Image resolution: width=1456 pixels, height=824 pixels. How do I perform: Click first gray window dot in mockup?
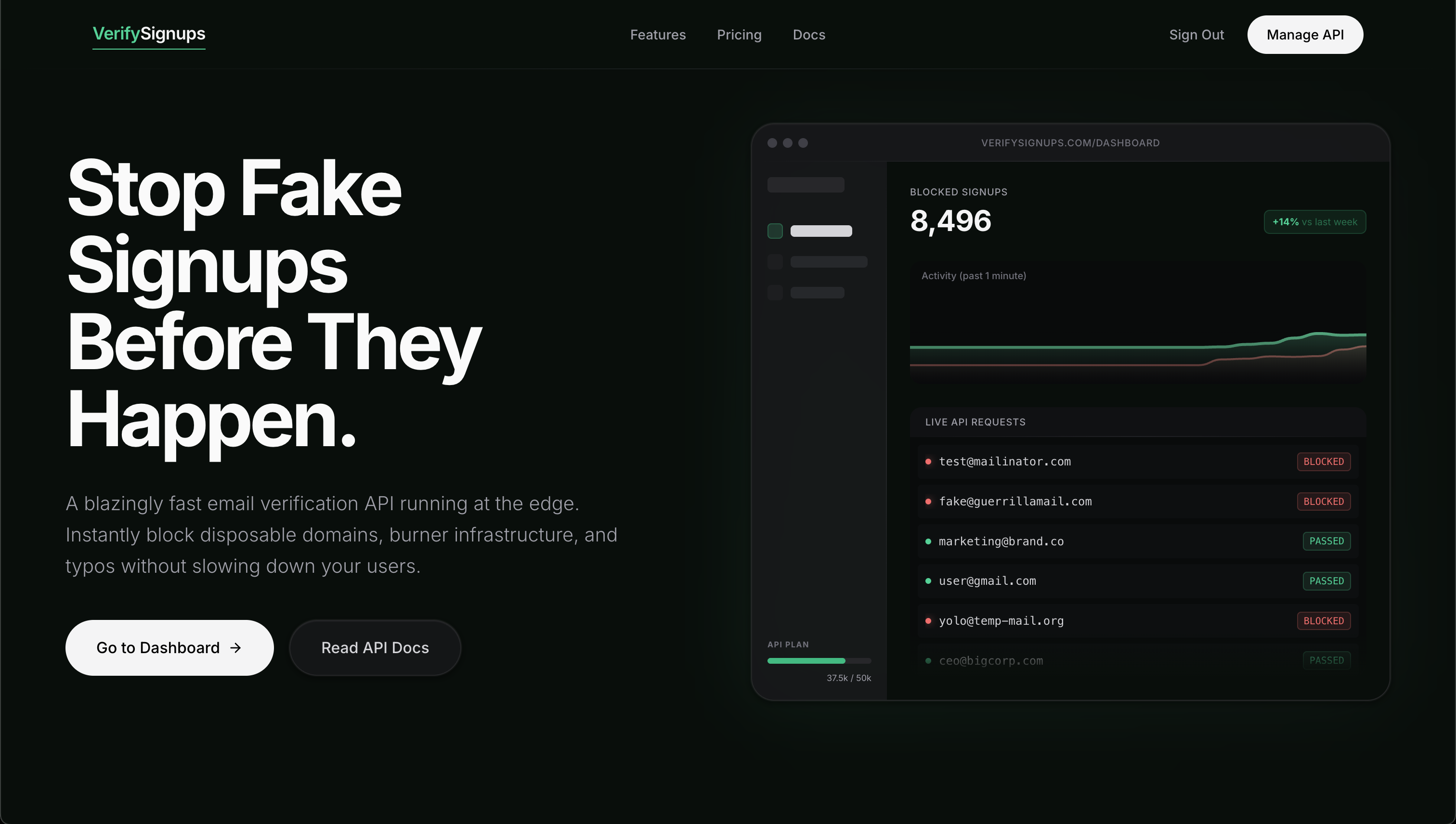[772, 143]
